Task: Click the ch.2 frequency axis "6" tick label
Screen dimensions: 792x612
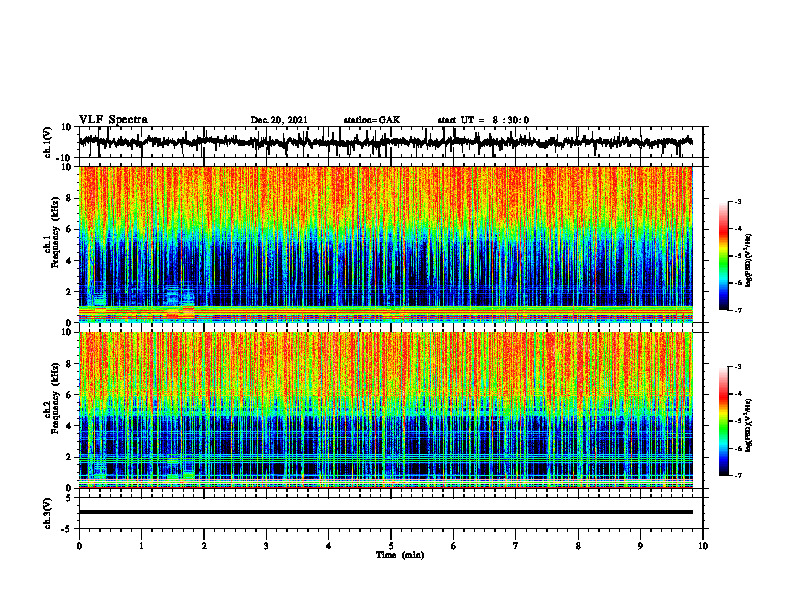Action: 69,395
